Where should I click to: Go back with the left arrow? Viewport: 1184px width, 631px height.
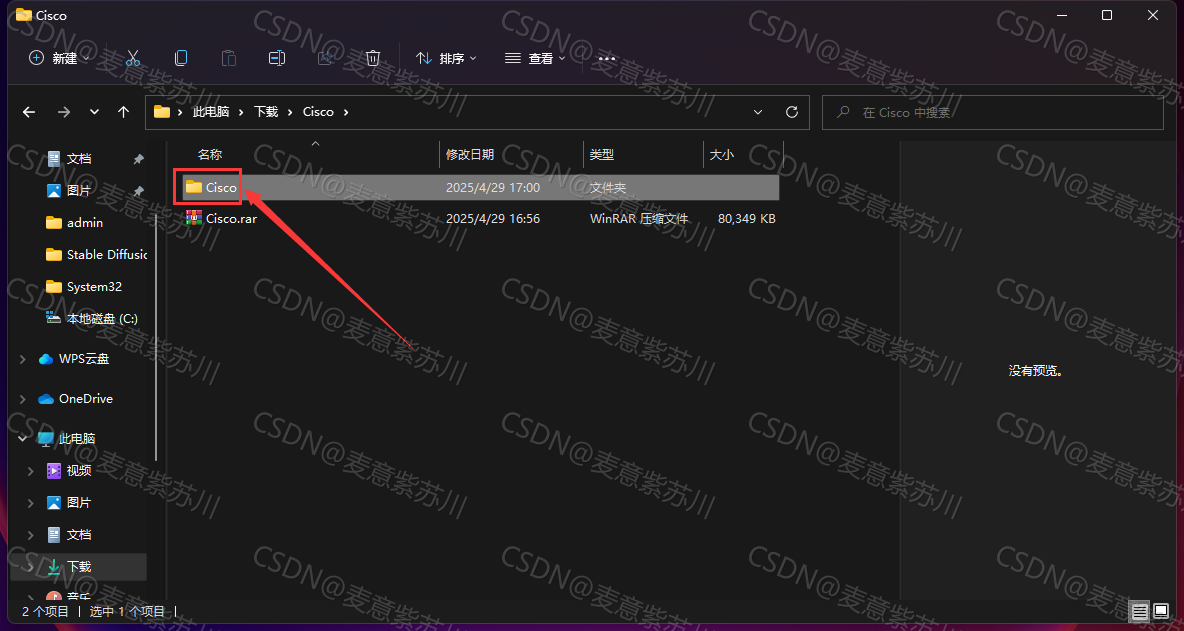[x=29, y=112]
